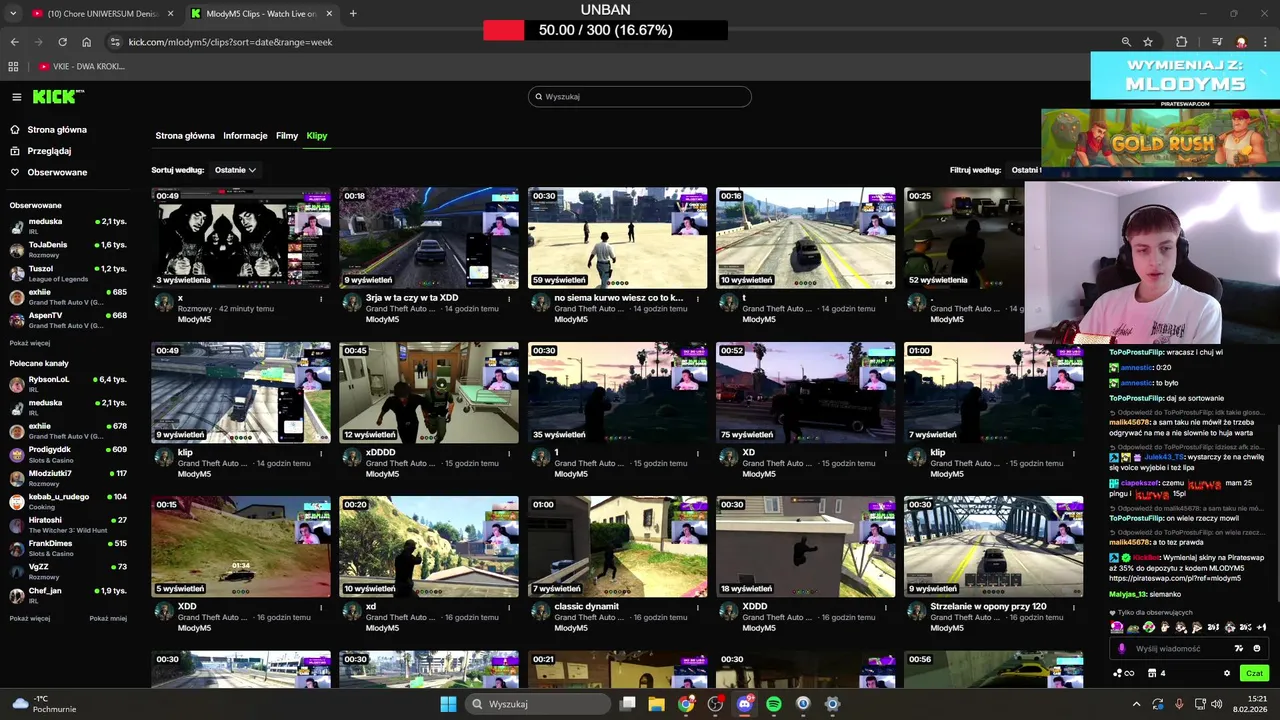Go to Strona główna in sidebar
The image size is (1280, 720).
tap(48, 130)
